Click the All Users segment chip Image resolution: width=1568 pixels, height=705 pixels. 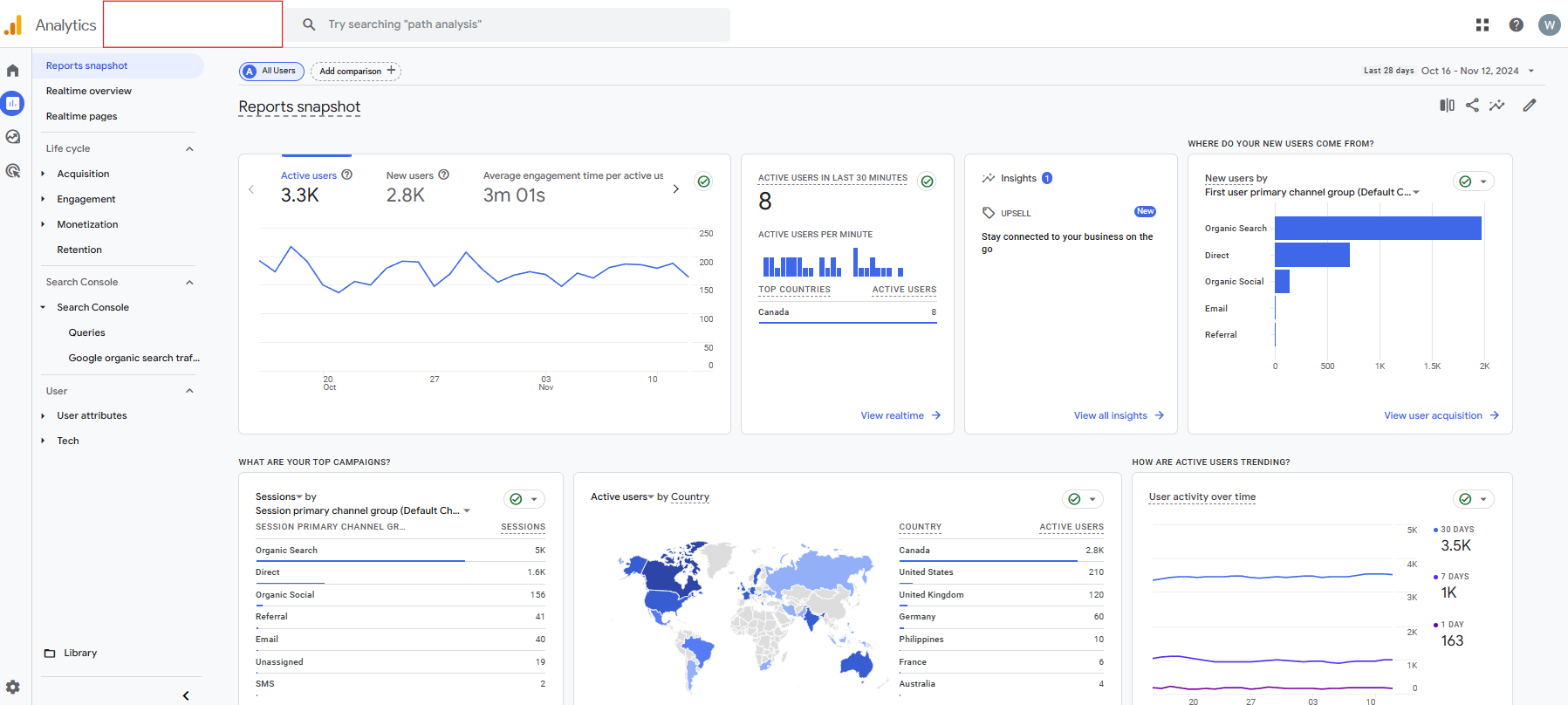(271, 71)
